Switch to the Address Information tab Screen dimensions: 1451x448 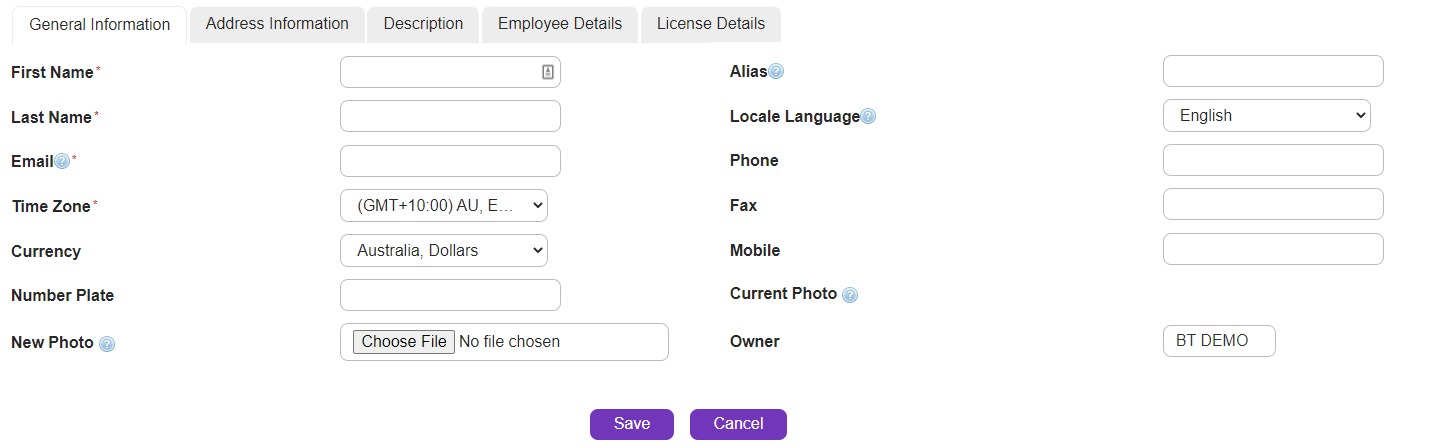(x=277, y=24)
